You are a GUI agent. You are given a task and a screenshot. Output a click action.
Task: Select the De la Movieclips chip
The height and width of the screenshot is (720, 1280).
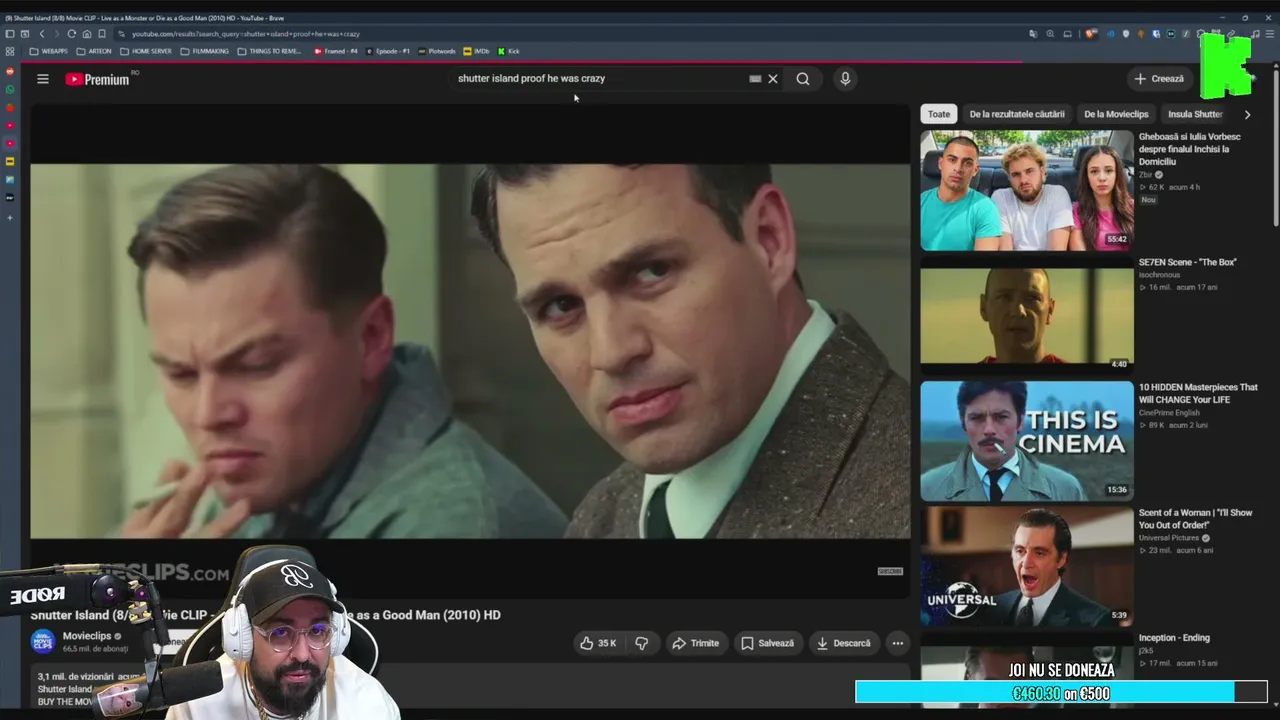[x=1116, y=114]
